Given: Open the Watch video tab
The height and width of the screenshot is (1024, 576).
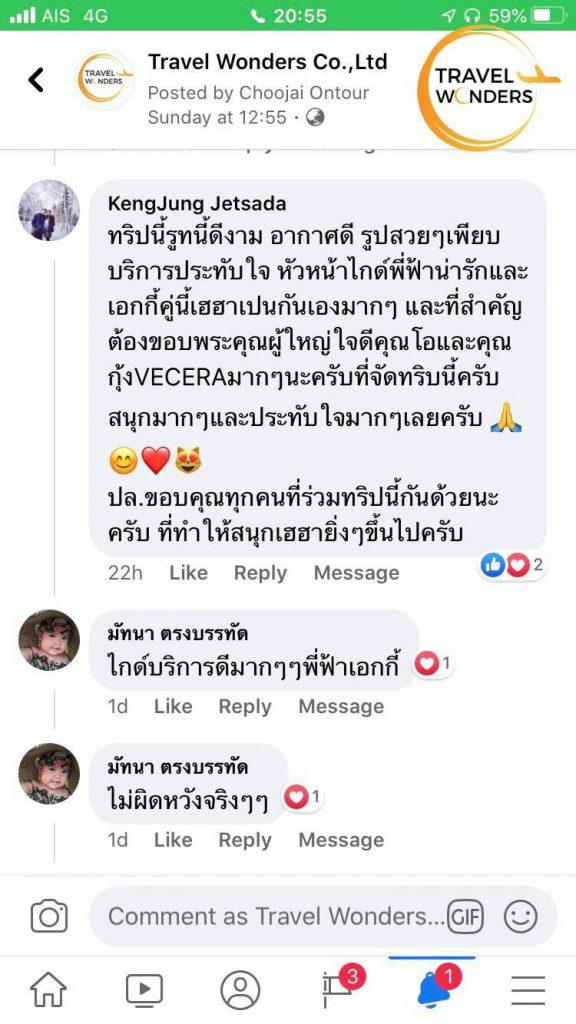Looking at the screenshot, I should click(x=144, y=991).
